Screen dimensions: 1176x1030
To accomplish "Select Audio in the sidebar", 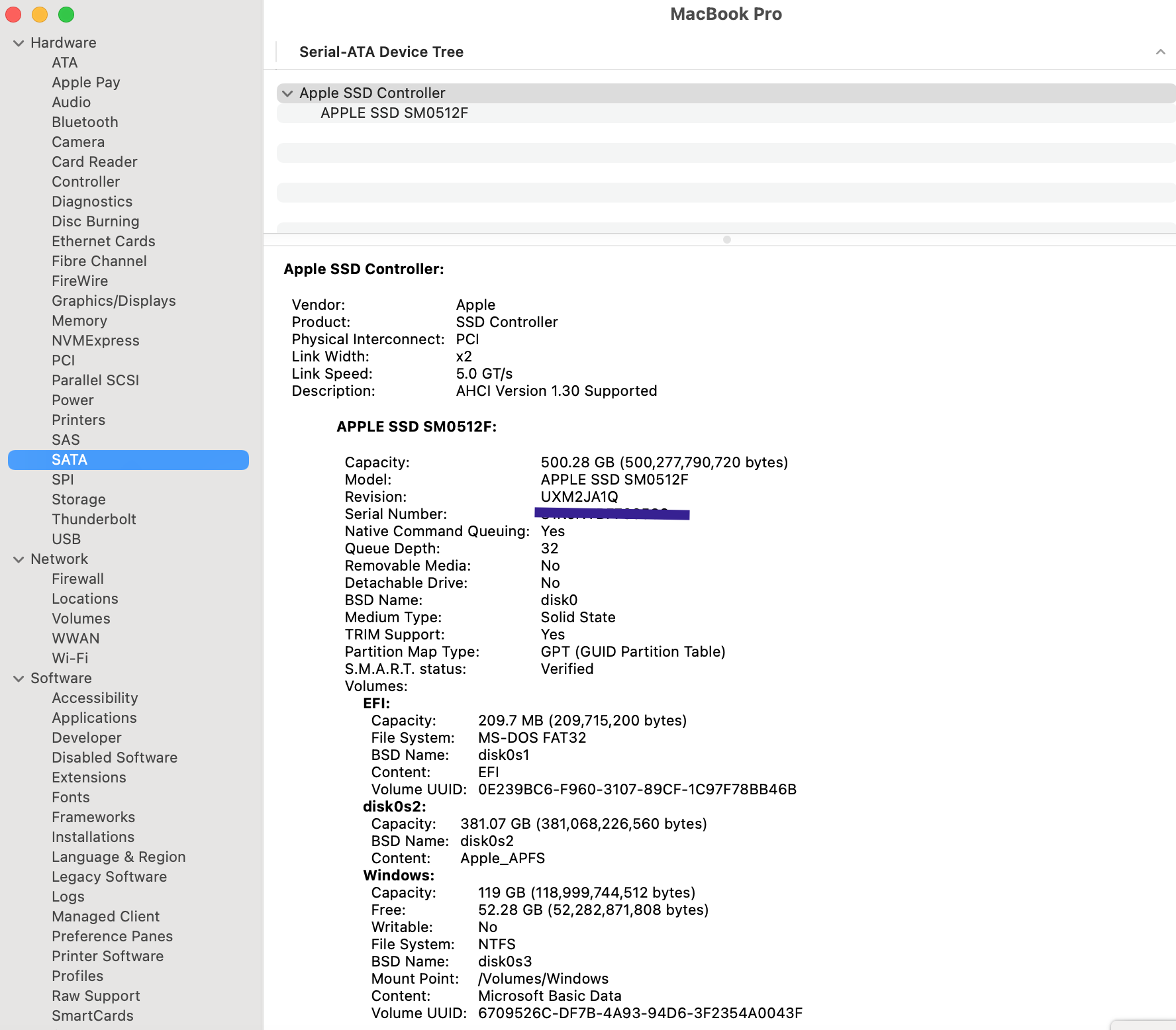I will (72, 103).
